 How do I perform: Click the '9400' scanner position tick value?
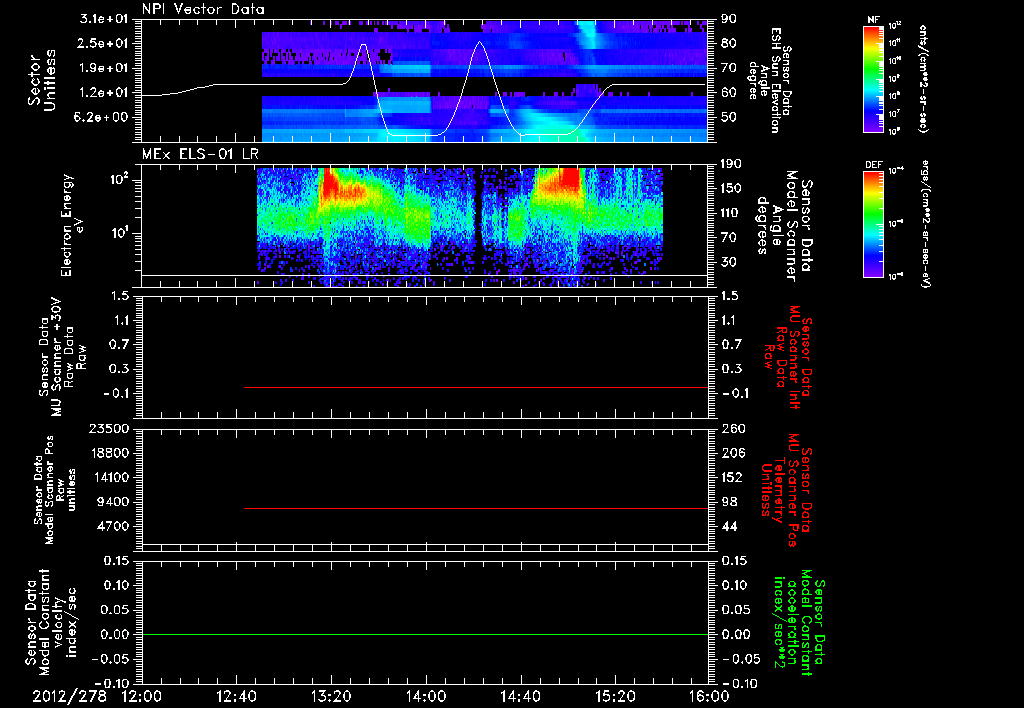112,502
